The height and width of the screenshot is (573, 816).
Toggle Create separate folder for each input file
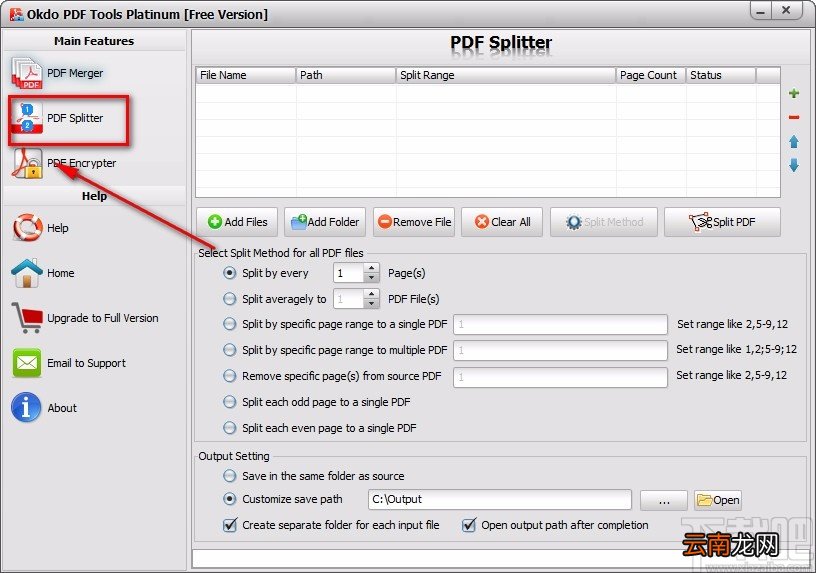(230, 525)
